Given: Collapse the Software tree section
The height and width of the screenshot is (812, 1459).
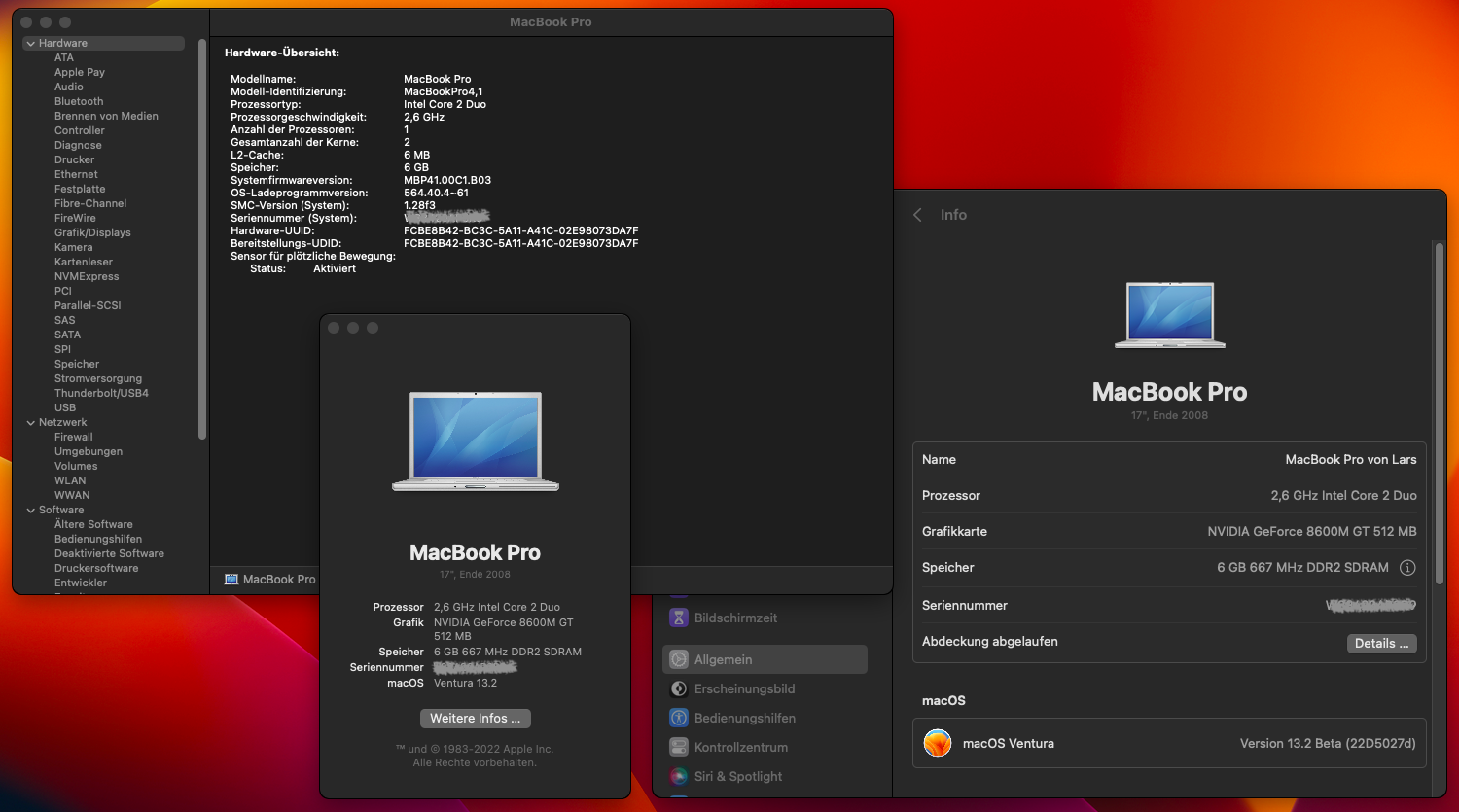Looking at the screenshot, I should (x=30, y=510).
